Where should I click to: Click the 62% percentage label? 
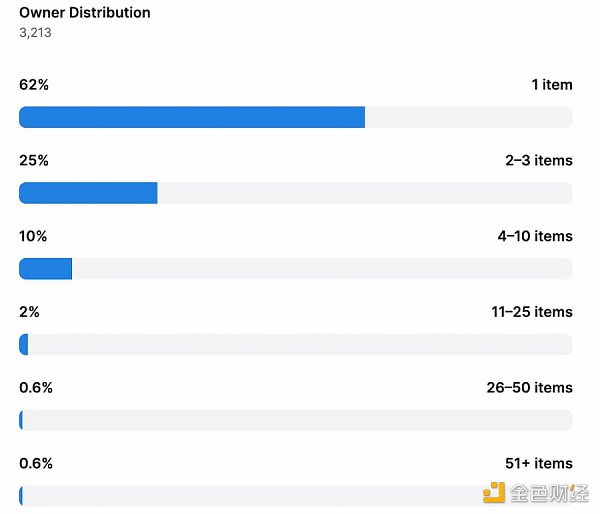(x=34, y=85)
